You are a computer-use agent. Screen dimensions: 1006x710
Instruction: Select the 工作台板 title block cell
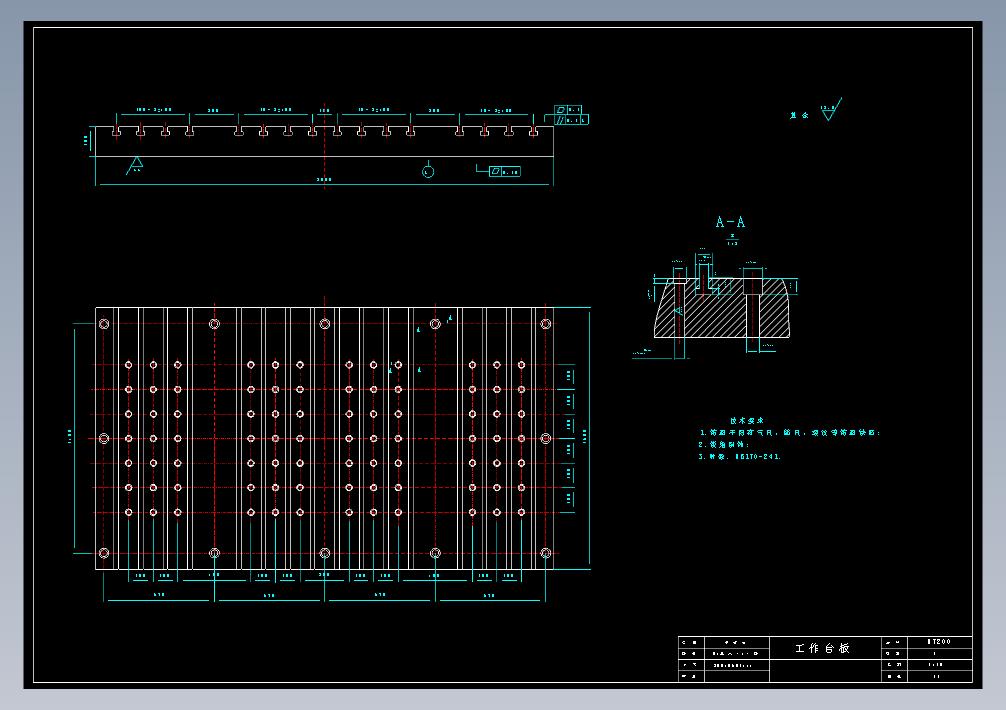(822, 648)
